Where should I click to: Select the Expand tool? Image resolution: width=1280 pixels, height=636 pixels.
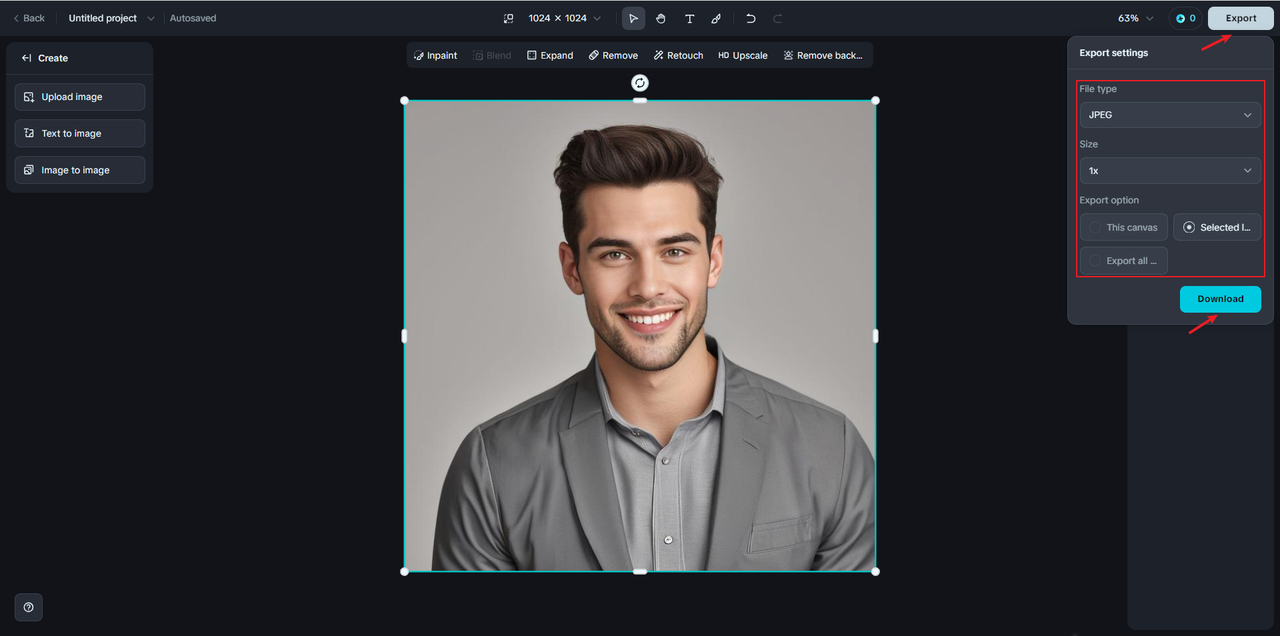coord(550,55)
